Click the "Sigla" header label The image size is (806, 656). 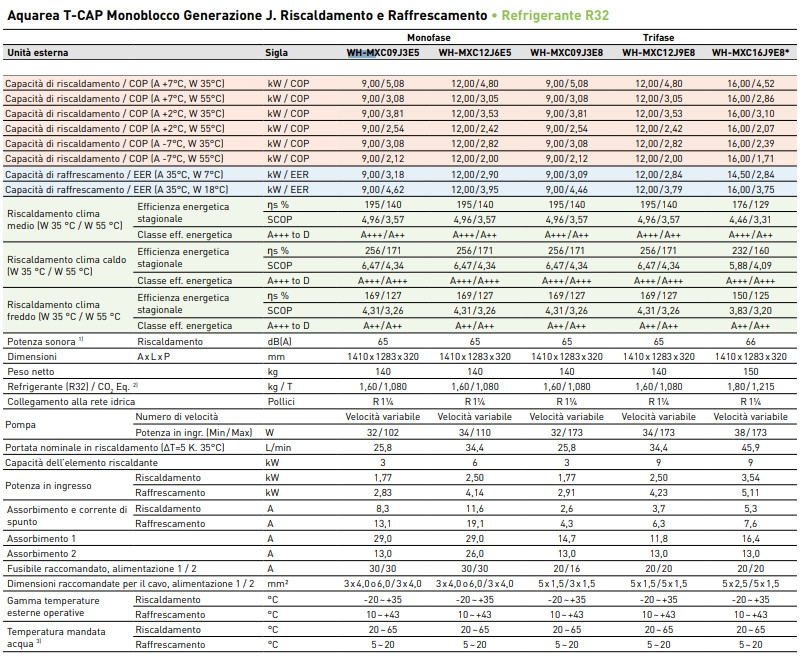click(277, 52)
